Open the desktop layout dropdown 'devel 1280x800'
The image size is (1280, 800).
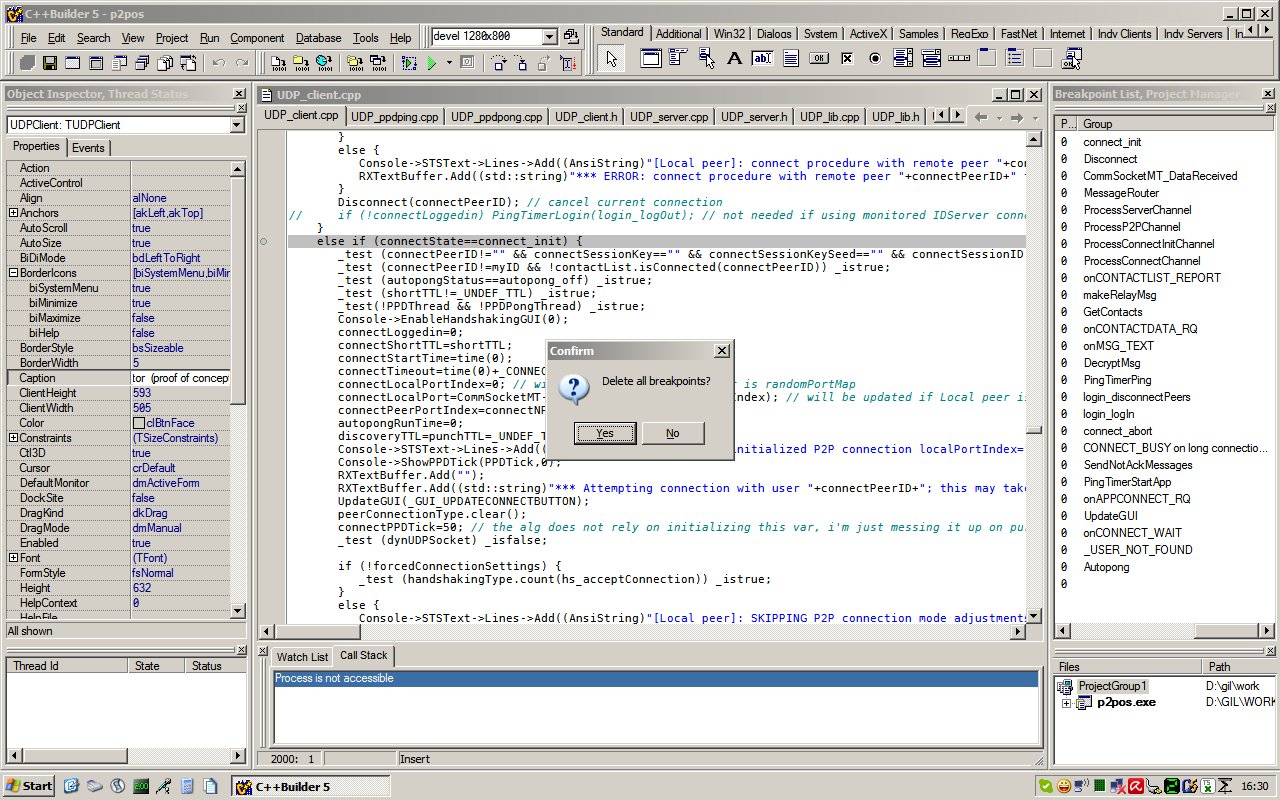click(x=549, y=37)
